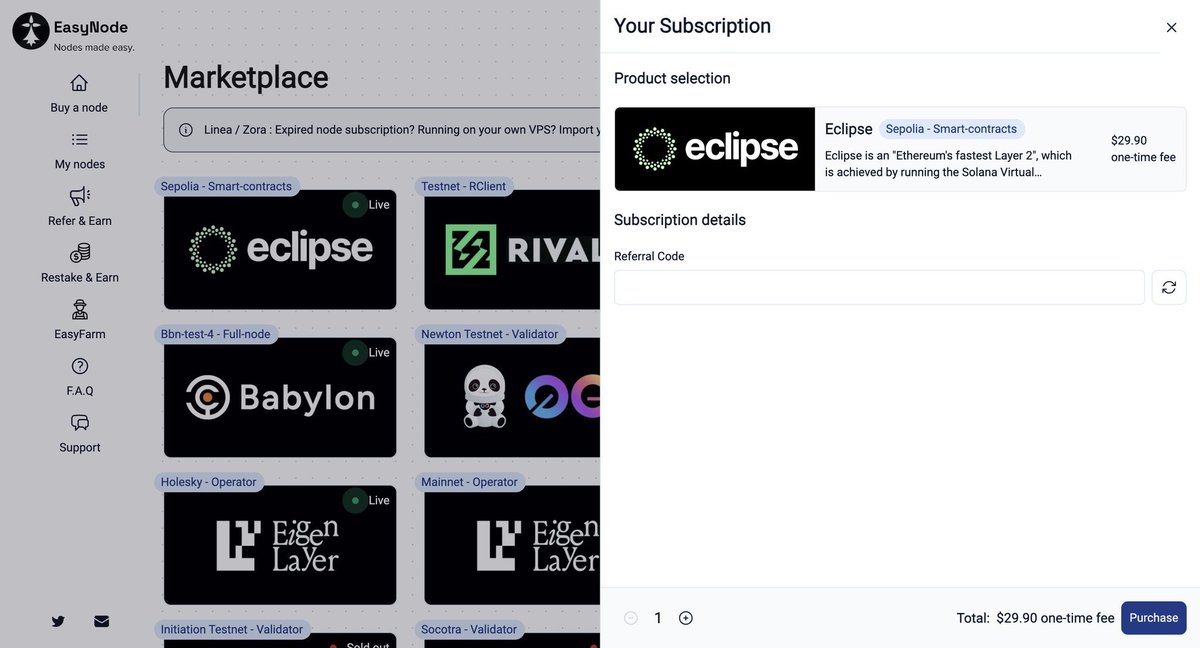Click Holesky - Operator label
This screenshot has width=1200, height=648.
(209, 482)
